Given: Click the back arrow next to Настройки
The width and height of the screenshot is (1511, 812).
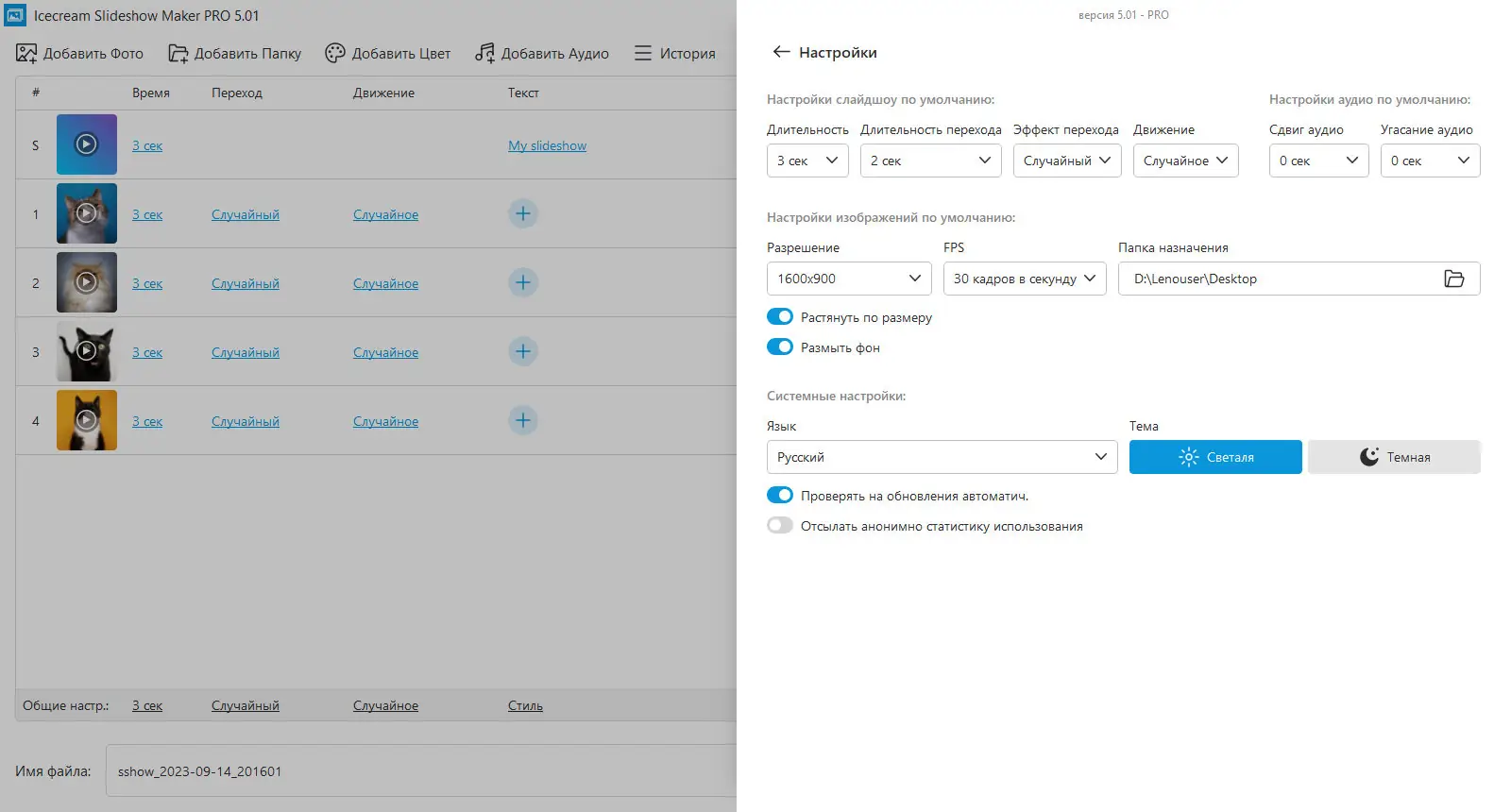Looking at the screenshot, I should (x=781, y=52).
